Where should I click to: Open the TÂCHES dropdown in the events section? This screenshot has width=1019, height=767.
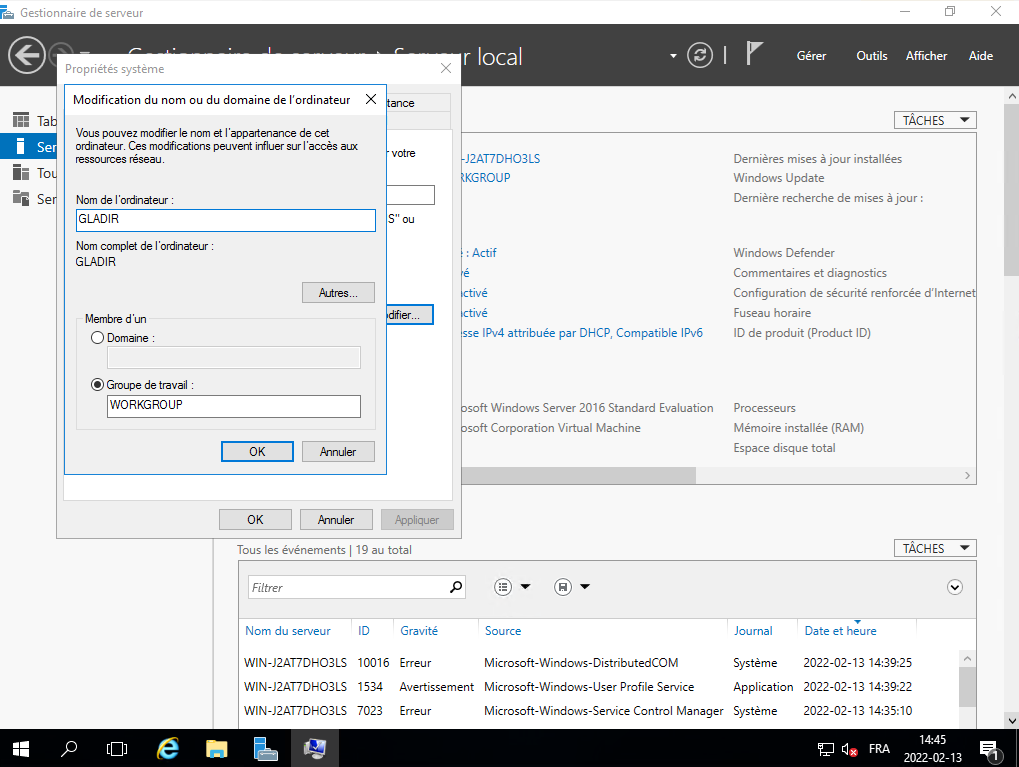(934, 548)
